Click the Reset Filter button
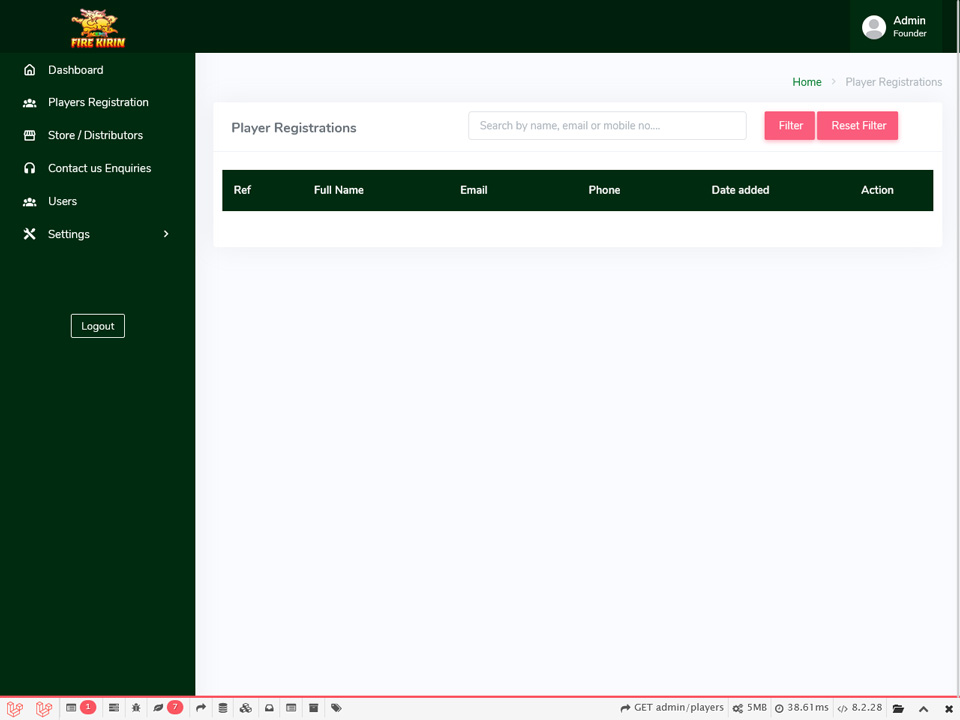 click(858, 126)
